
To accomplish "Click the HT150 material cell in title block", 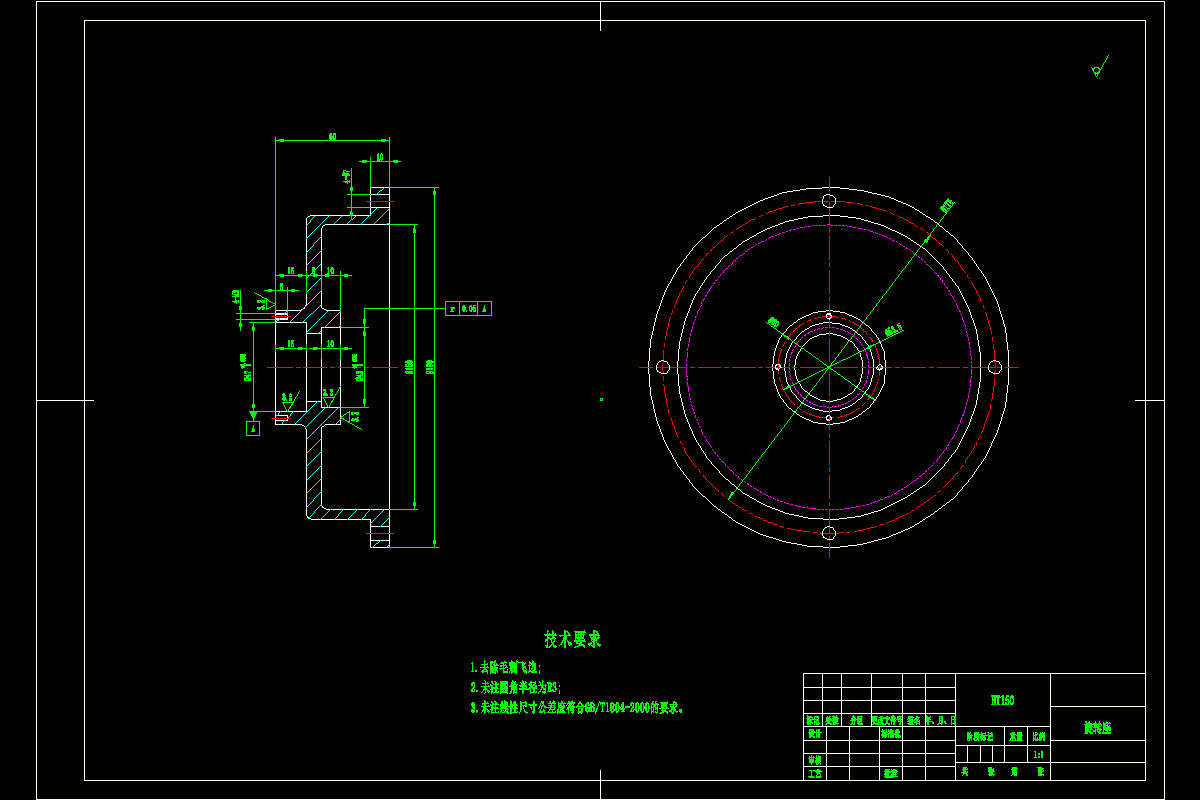I will pos(1003,700).
